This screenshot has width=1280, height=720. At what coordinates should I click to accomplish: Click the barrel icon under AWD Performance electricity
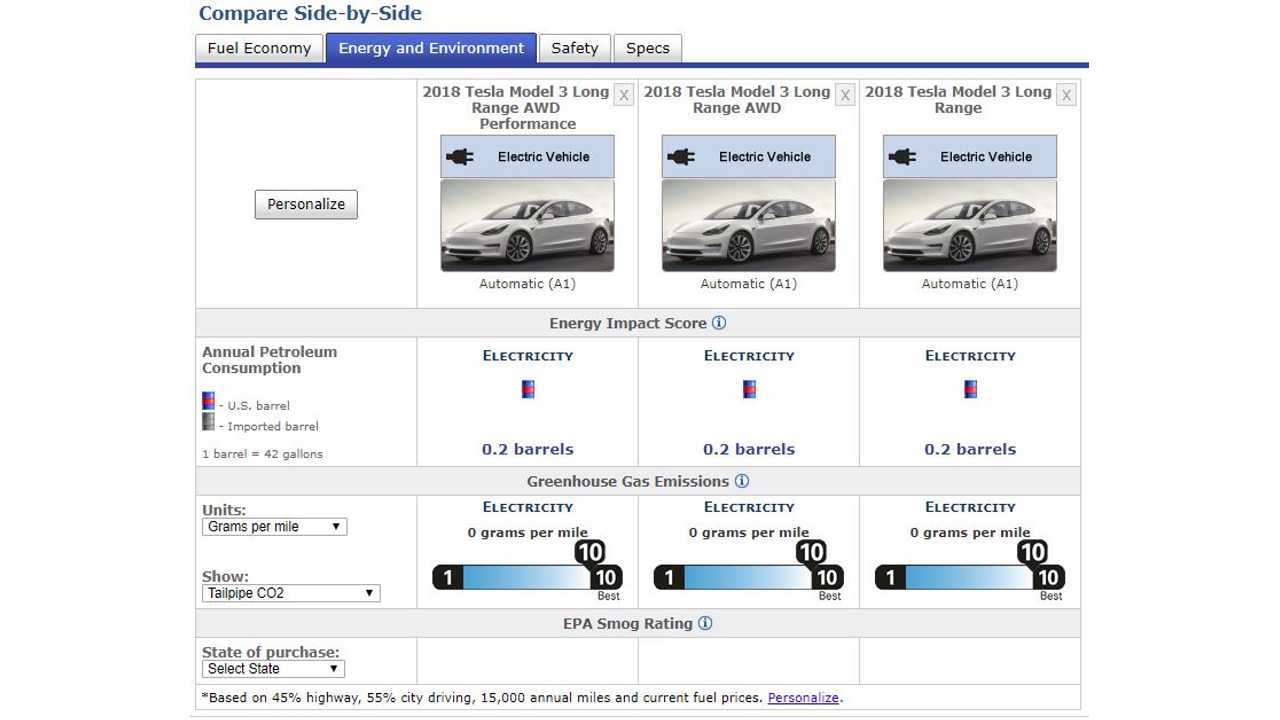tap(528, 389)
